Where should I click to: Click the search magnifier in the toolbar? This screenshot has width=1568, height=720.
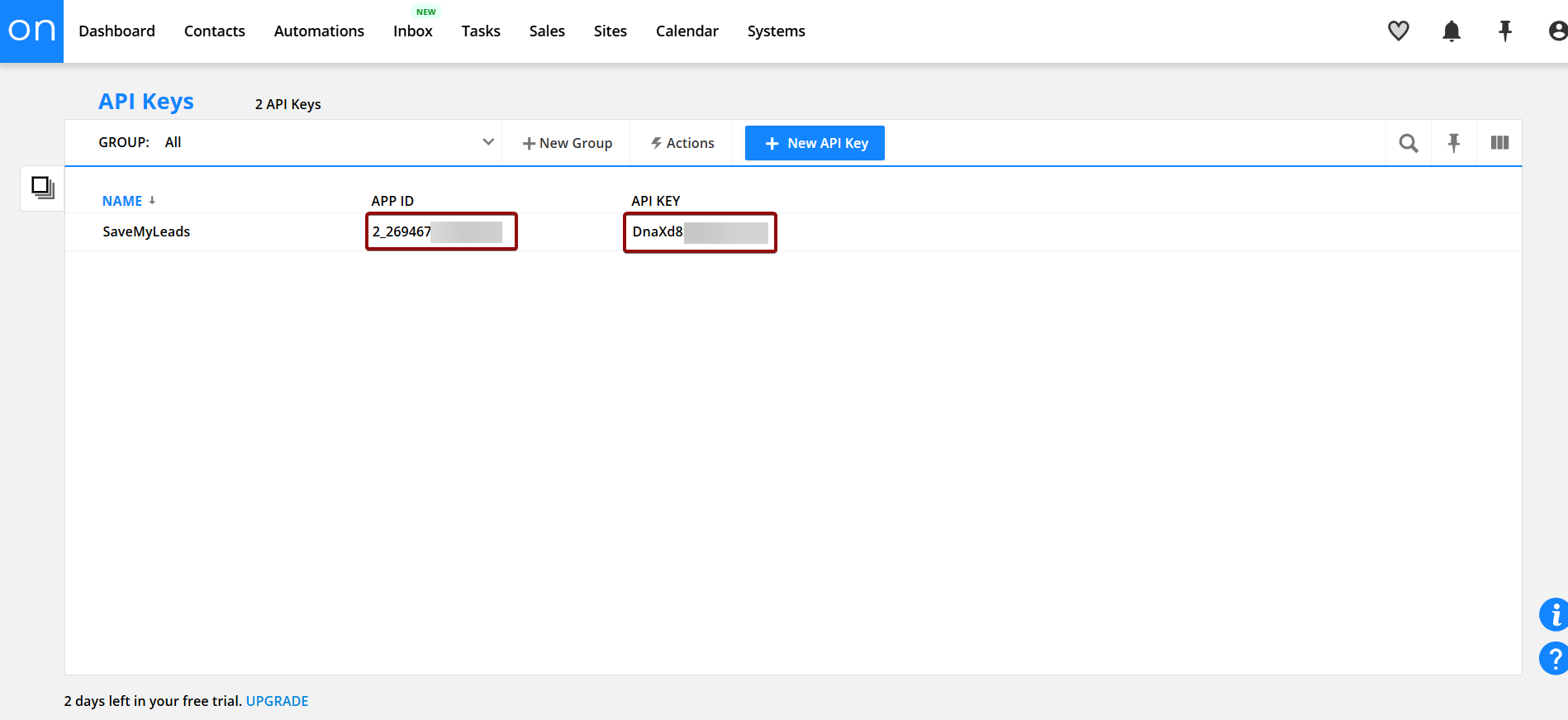coord(1408,143)
